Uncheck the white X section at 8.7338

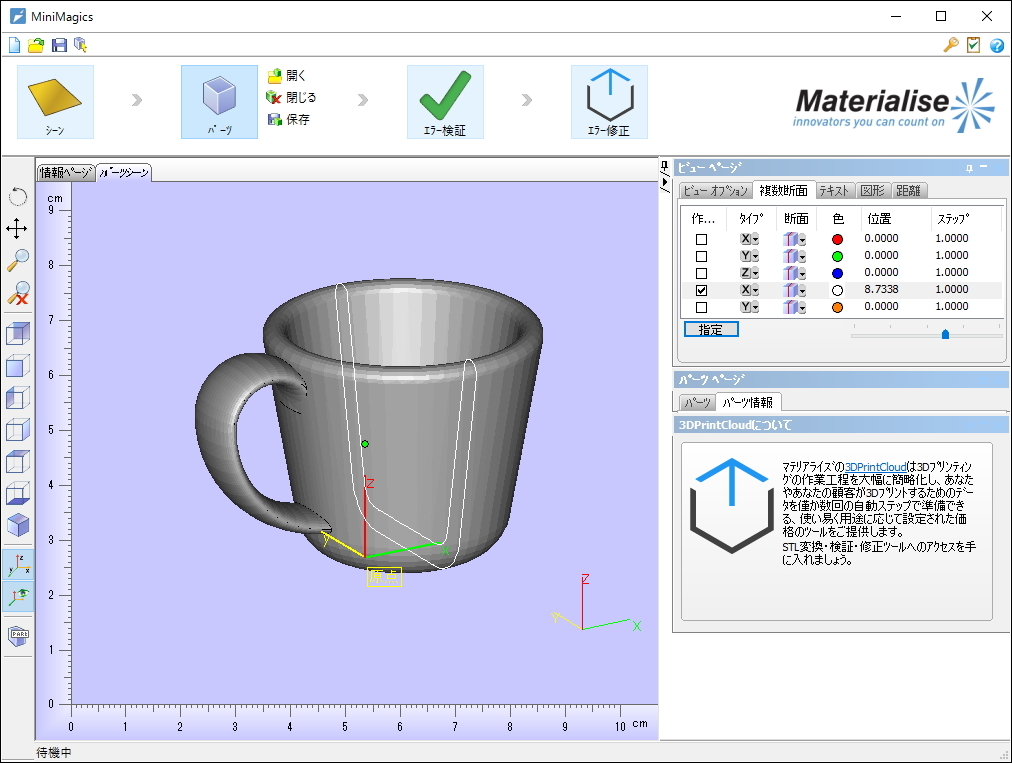click(702, 290)
